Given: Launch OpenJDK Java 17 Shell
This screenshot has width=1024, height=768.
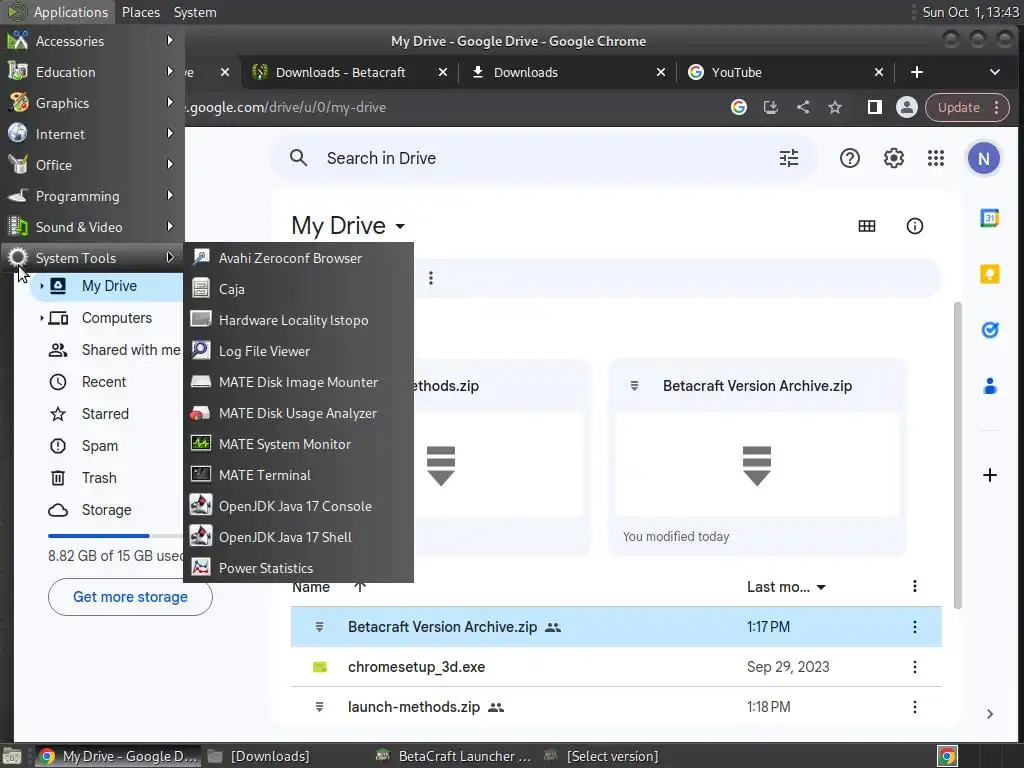Looking at the screenshot, I should tap(298, 537).
